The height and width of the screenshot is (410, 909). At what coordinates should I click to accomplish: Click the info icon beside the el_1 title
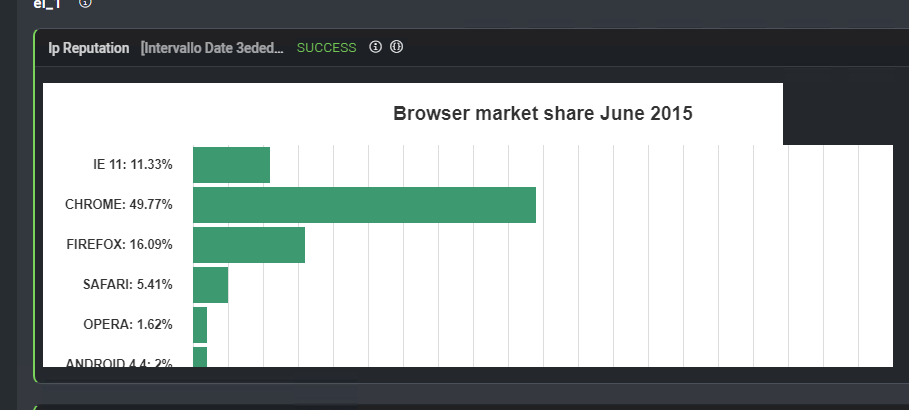click(x=85, y=3)
